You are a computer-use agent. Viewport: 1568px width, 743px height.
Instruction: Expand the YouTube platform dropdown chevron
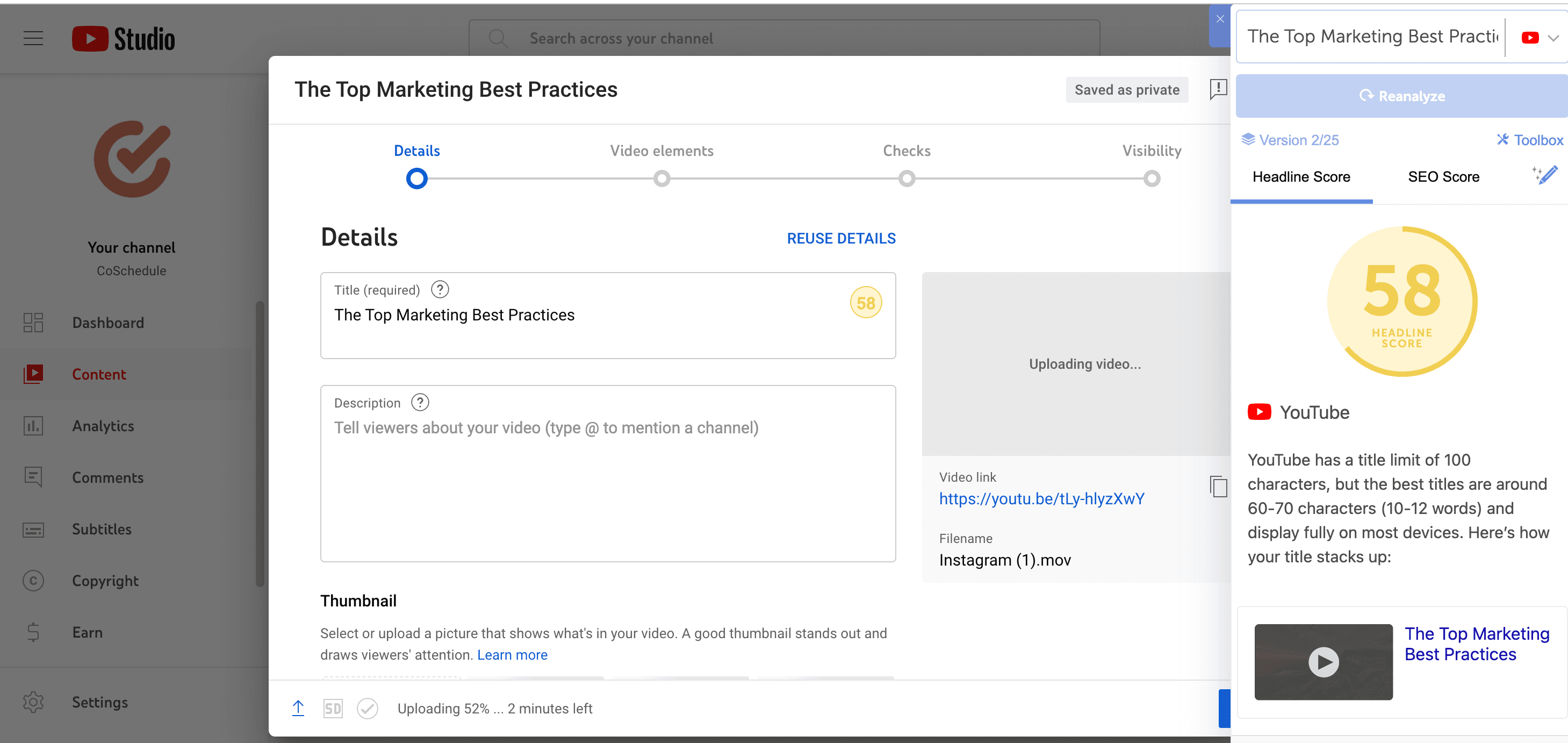(1553, 38)
